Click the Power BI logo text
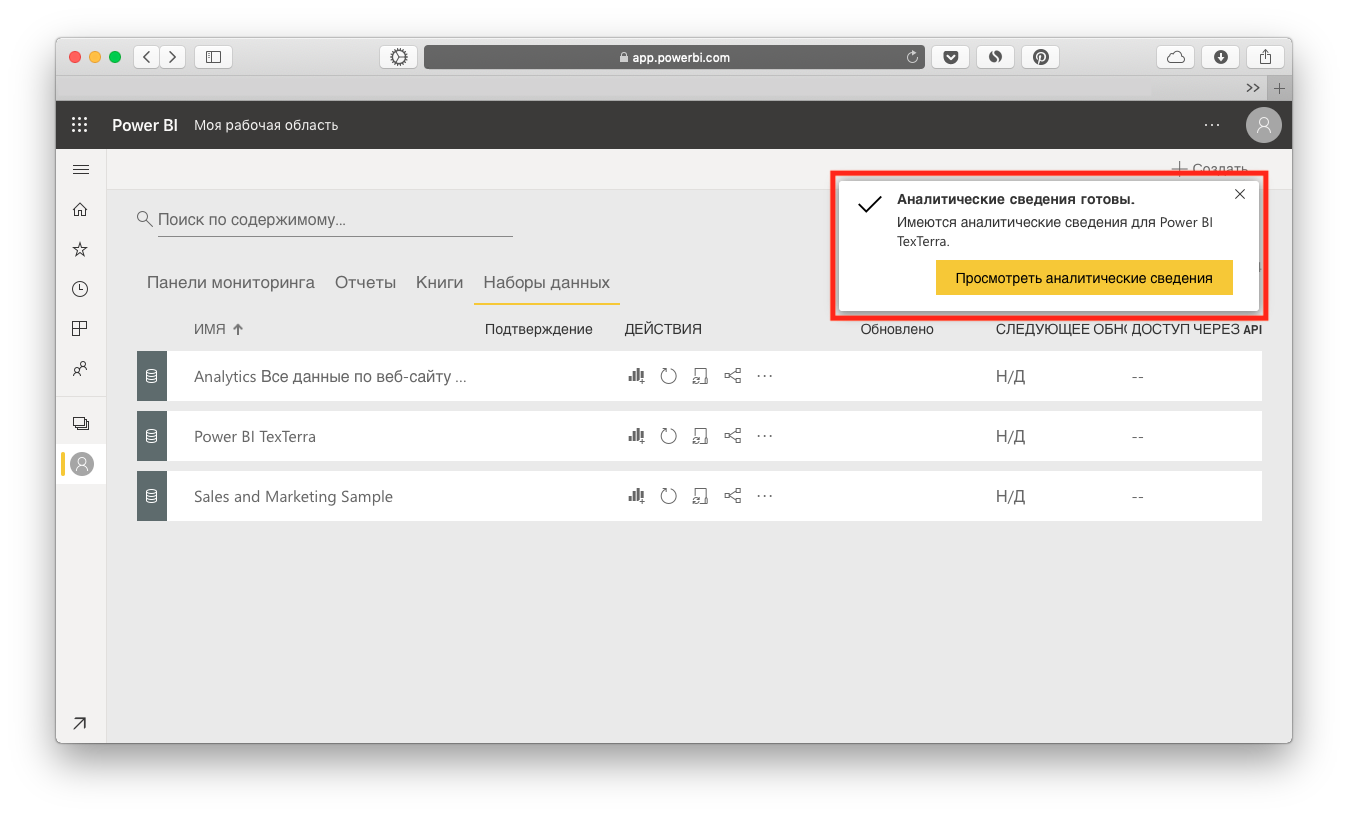The width and height of the screenshot is (1348, 817). click(145, 125)
